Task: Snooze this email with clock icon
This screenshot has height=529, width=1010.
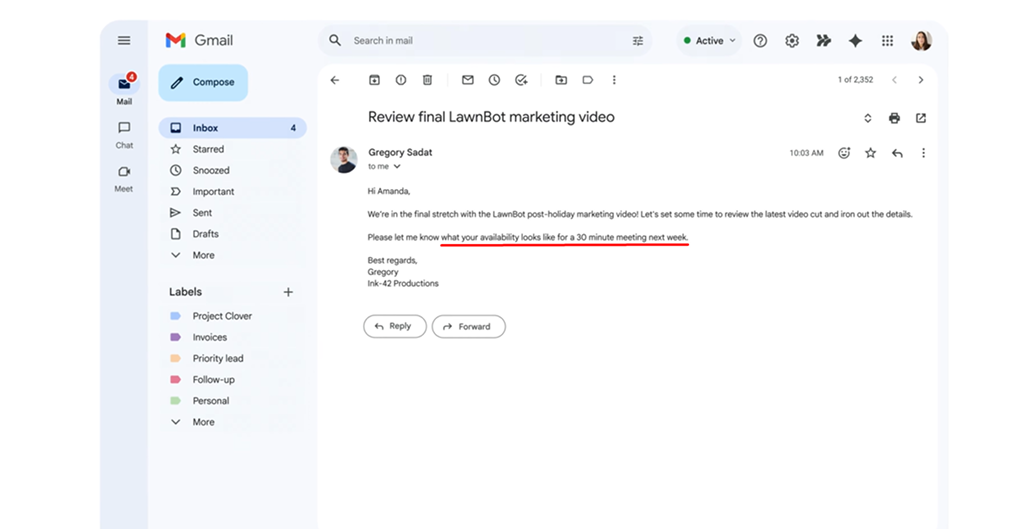Action: (x=494, y=80)
